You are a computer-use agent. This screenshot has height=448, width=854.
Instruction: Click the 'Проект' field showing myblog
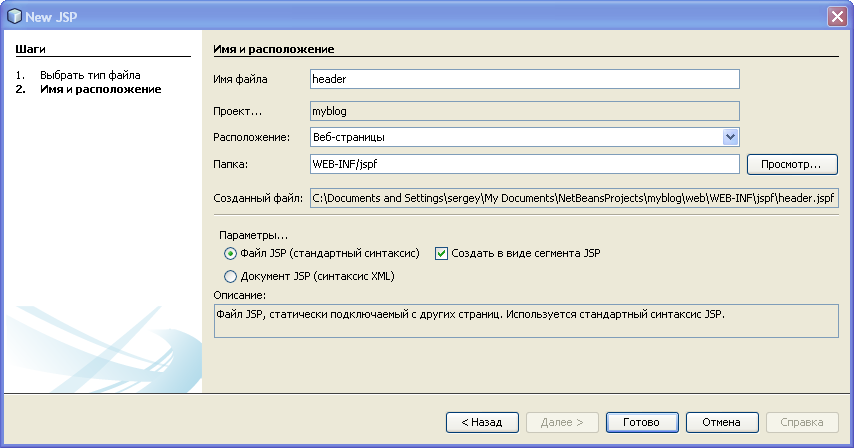point(524,111)
